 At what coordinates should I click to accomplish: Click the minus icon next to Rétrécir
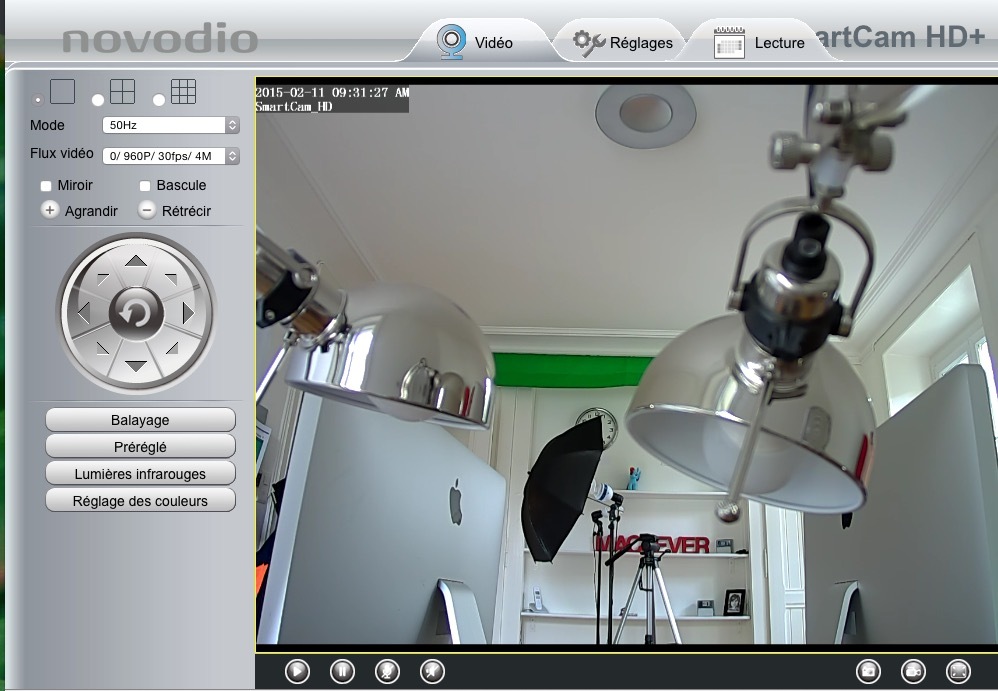click(147, 210)
